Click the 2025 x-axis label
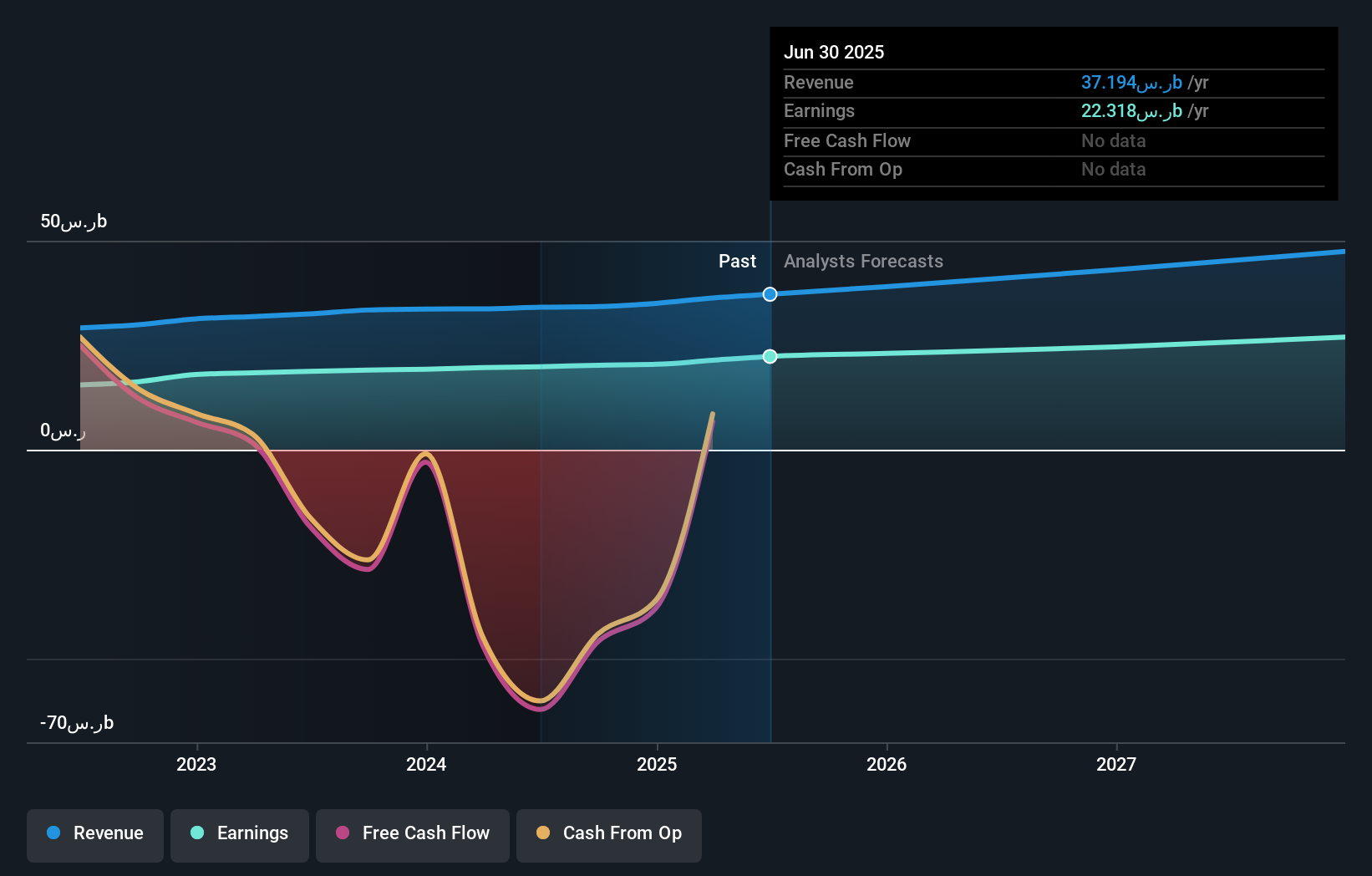Viewport: 1372px width, 876px height. (657, 764)
